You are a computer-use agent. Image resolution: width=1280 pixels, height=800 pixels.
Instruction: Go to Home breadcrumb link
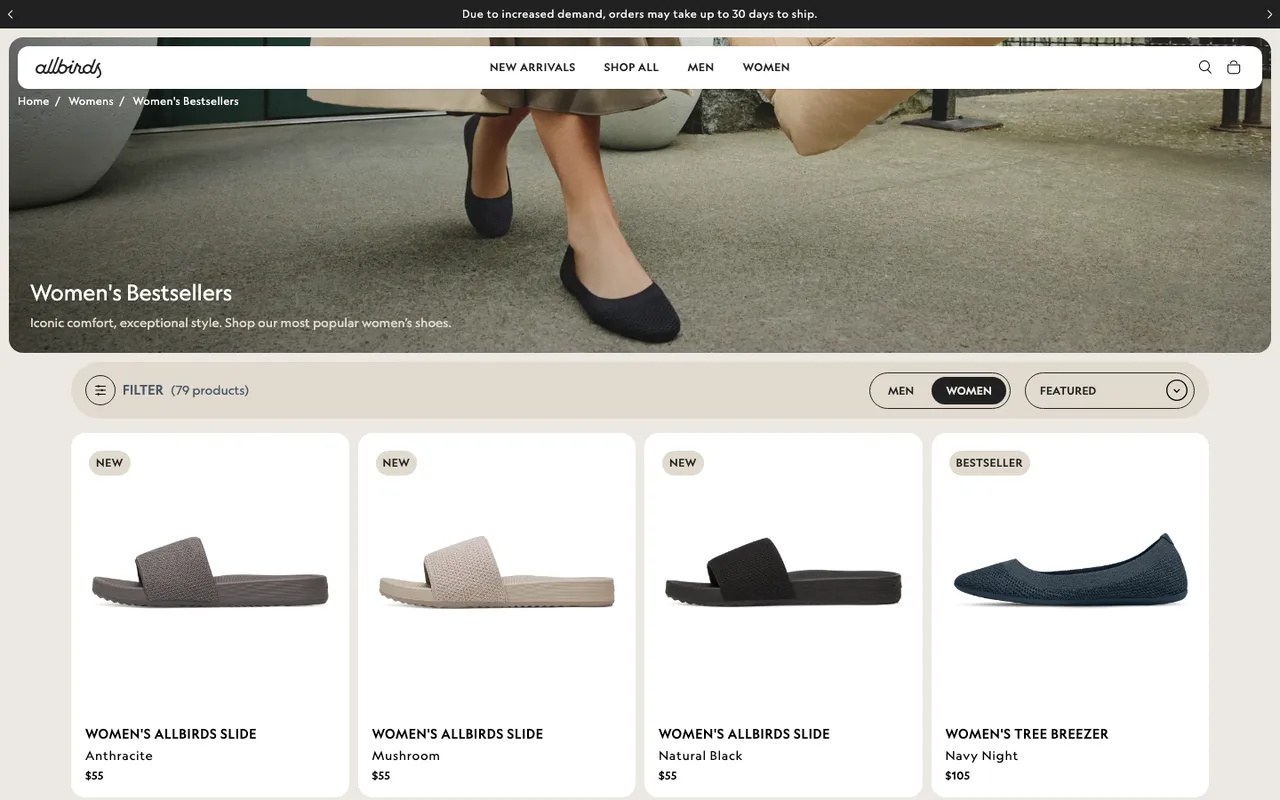pyautogui.click(x=33, y=101)
